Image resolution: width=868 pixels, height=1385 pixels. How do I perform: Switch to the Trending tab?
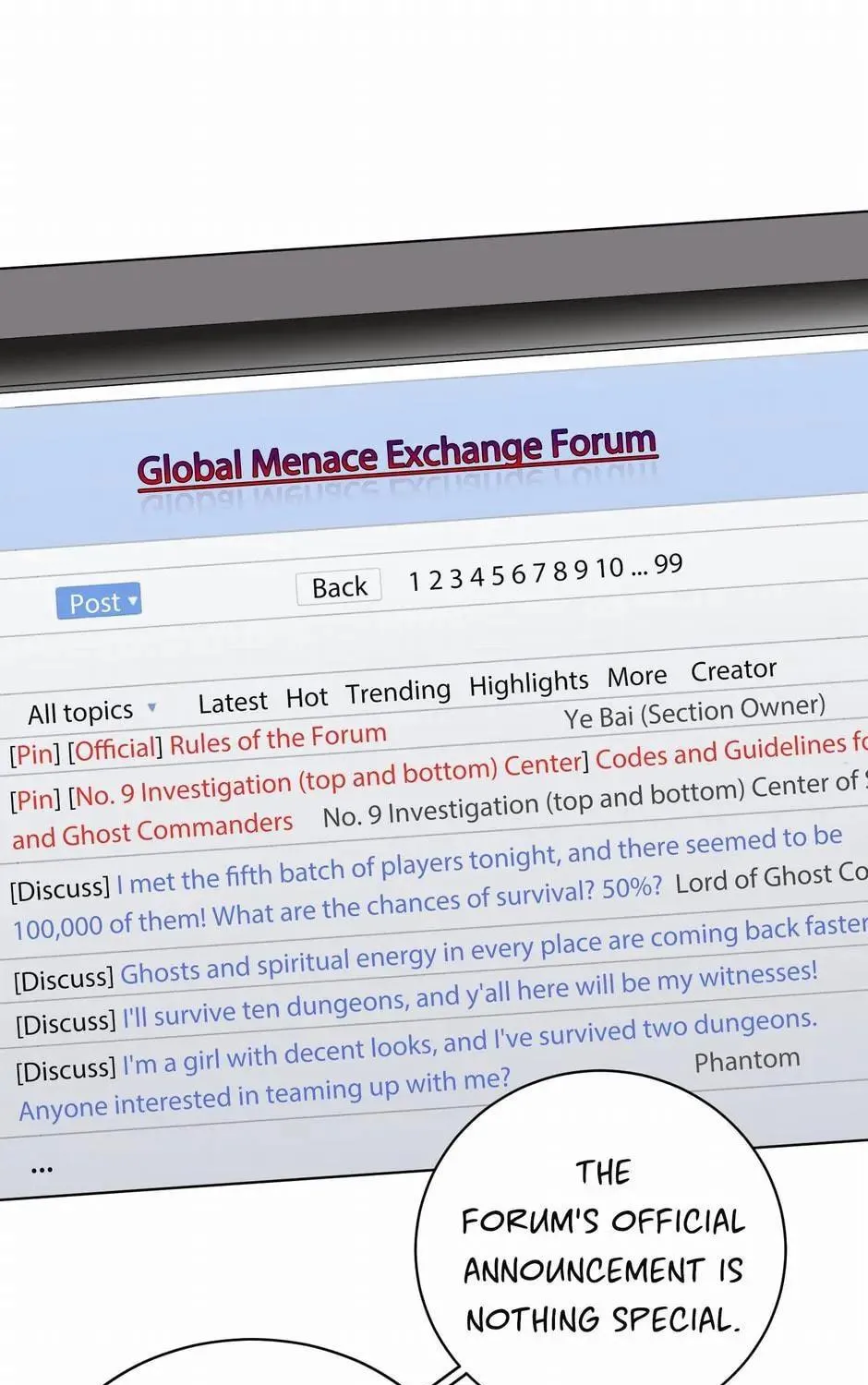[x=398, y=692]
